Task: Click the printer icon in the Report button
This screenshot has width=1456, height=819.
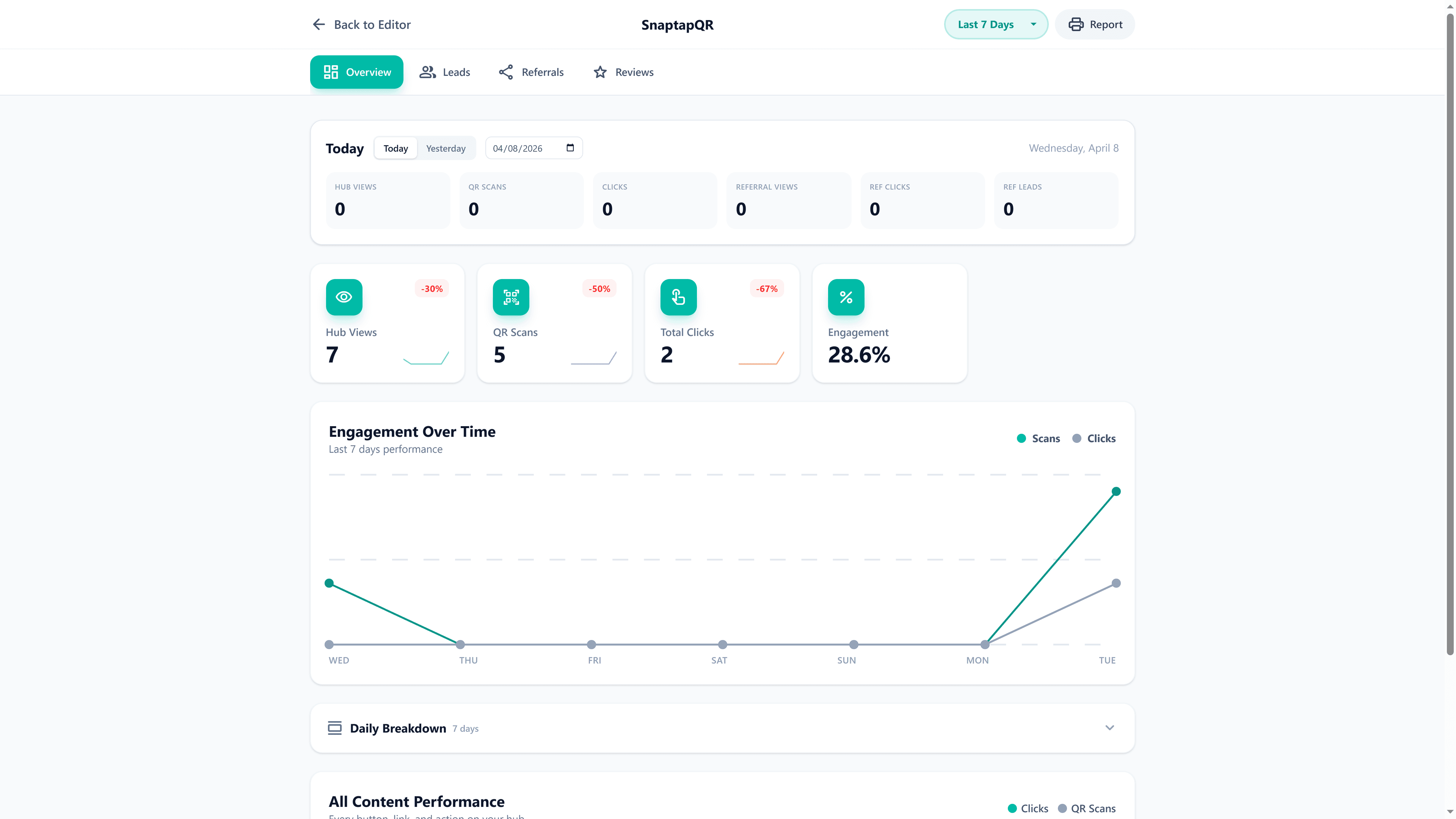Action: coord(1076,24)
